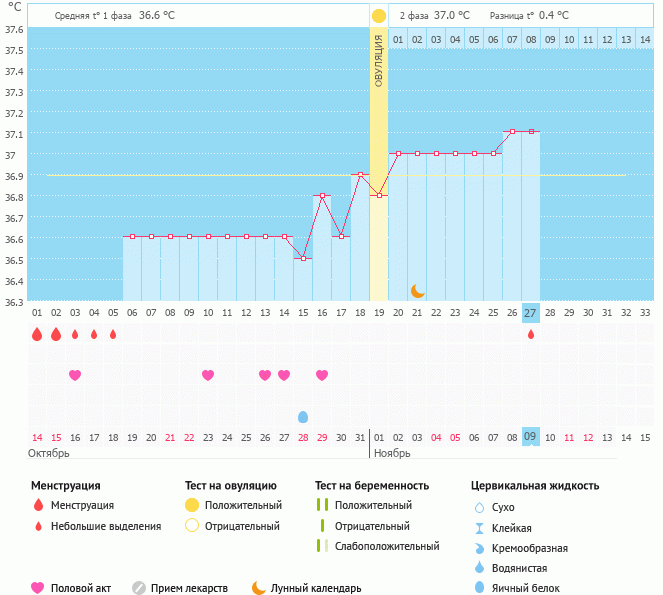Click the yellow ovulation circle above the chart
This screenshot has width=663, height=595.
coord(379,16)
